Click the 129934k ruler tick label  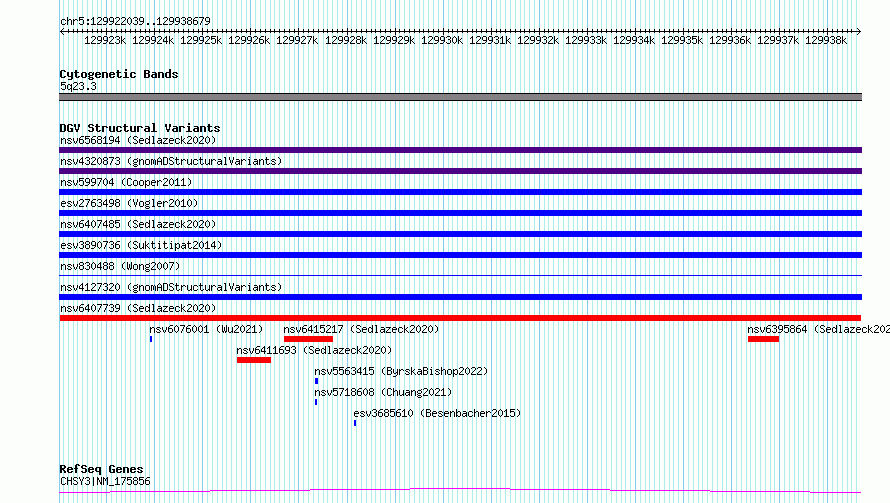[633, 40]
